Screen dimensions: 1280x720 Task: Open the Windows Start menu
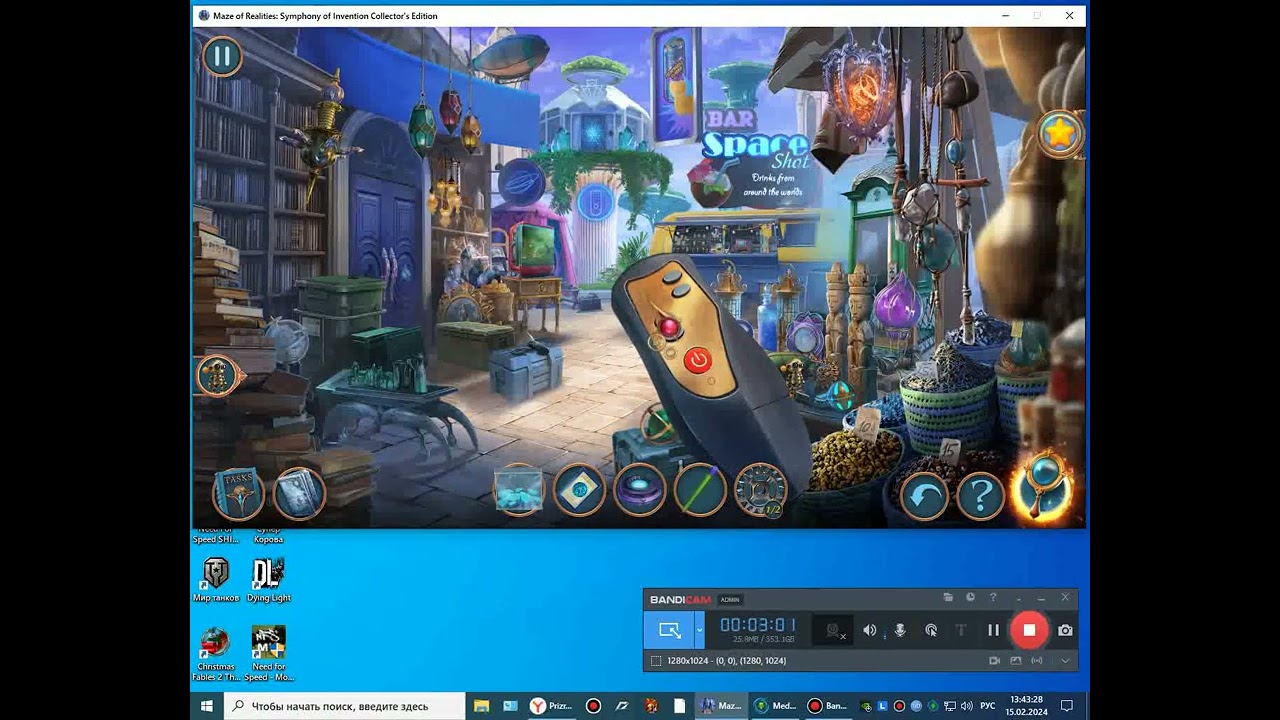pos(207,706)
